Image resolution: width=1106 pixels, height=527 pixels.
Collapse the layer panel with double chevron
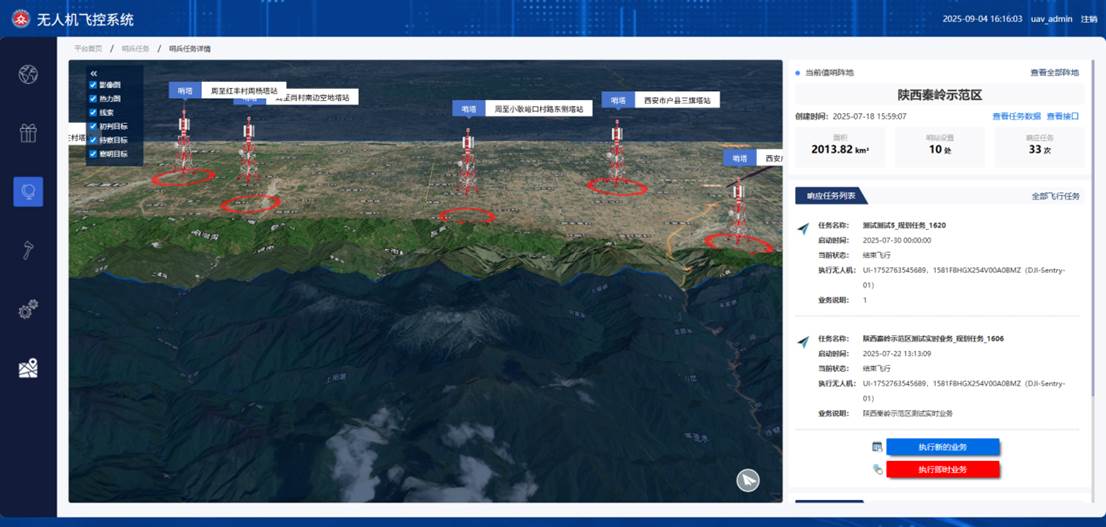coord(93,73)
